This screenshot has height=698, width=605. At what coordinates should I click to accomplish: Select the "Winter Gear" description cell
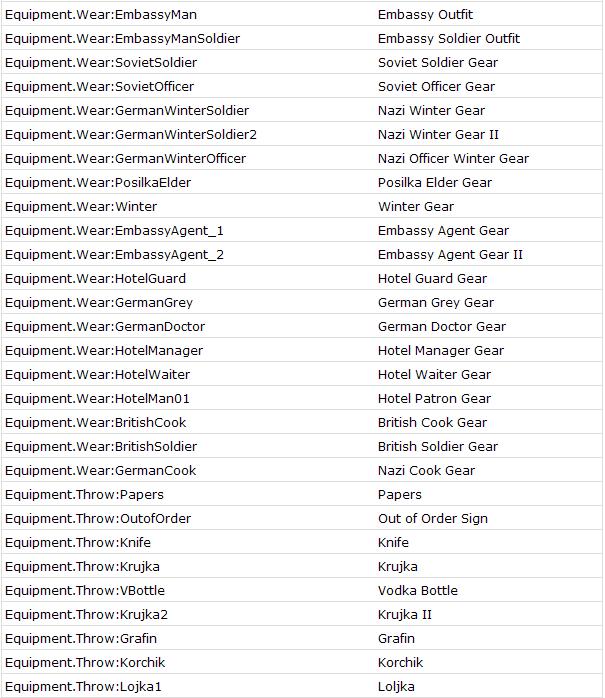[x=416, y=207]
